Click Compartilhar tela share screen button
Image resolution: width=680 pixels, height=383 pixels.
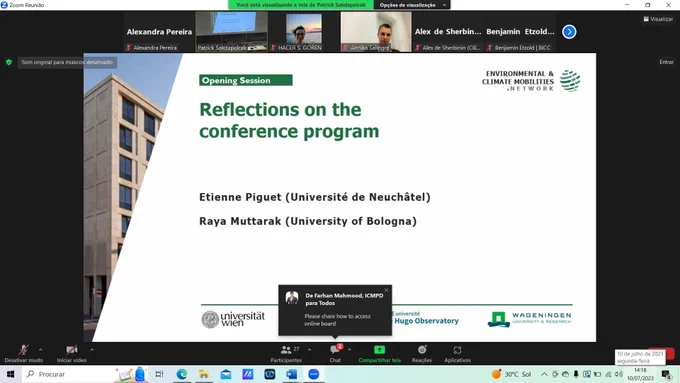click(379, 354)
